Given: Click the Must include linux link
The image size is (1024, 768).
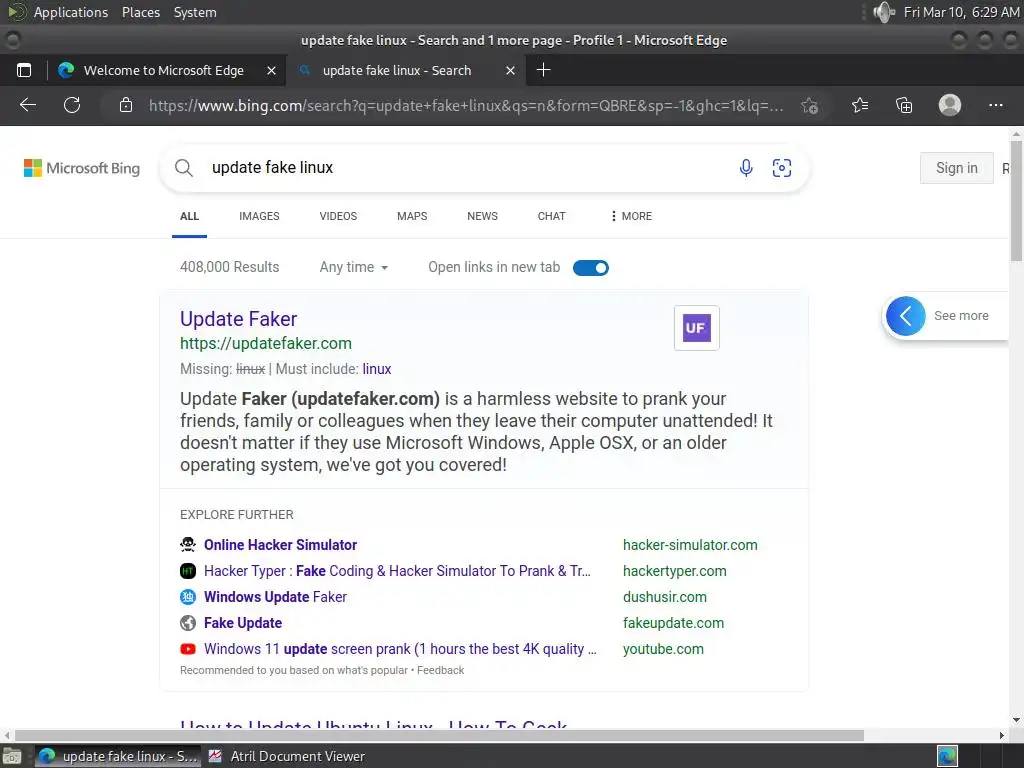Looking at the screenshot, I should point(377,369).
